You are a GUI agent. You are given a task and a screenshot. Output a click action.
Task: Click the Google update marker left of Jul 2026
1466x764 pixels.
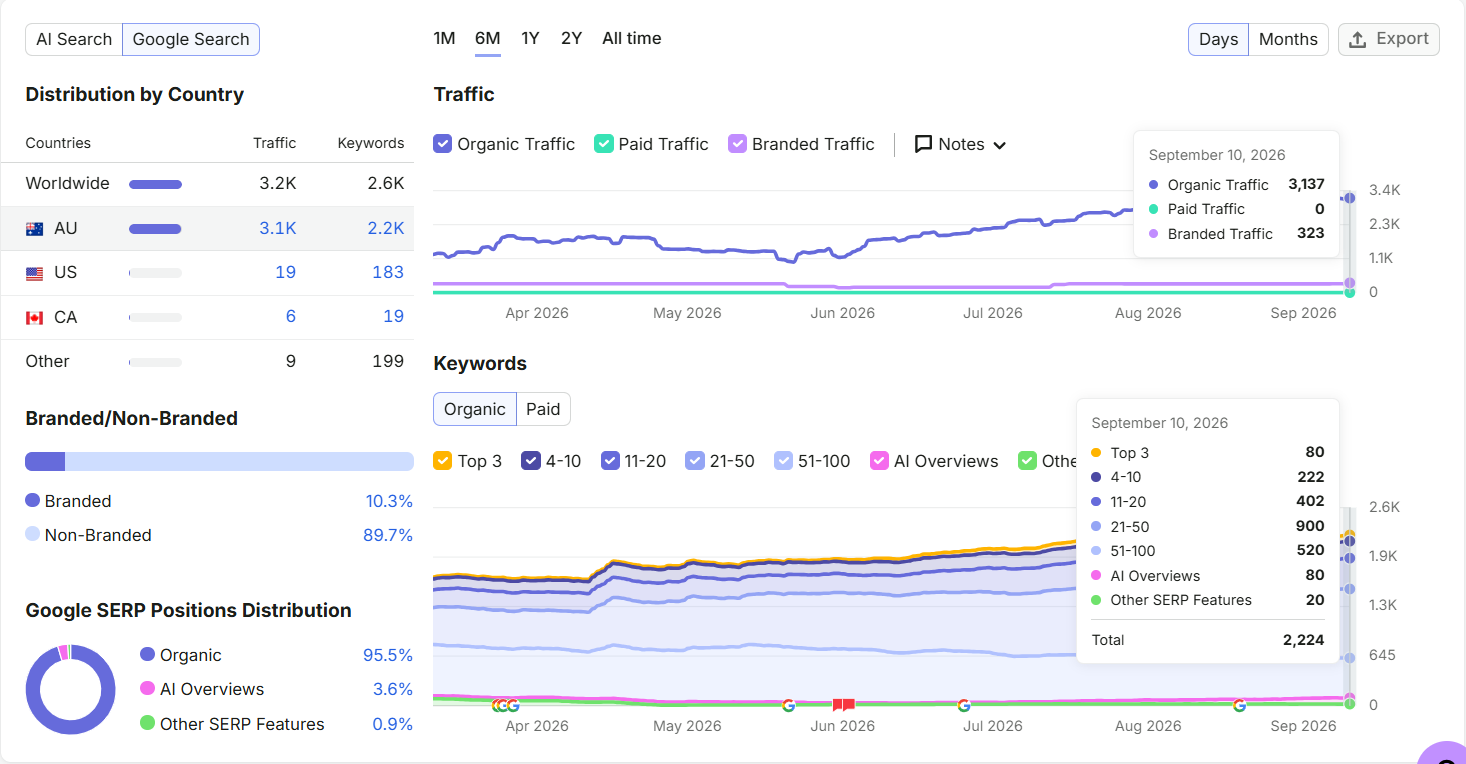point(964,705)
